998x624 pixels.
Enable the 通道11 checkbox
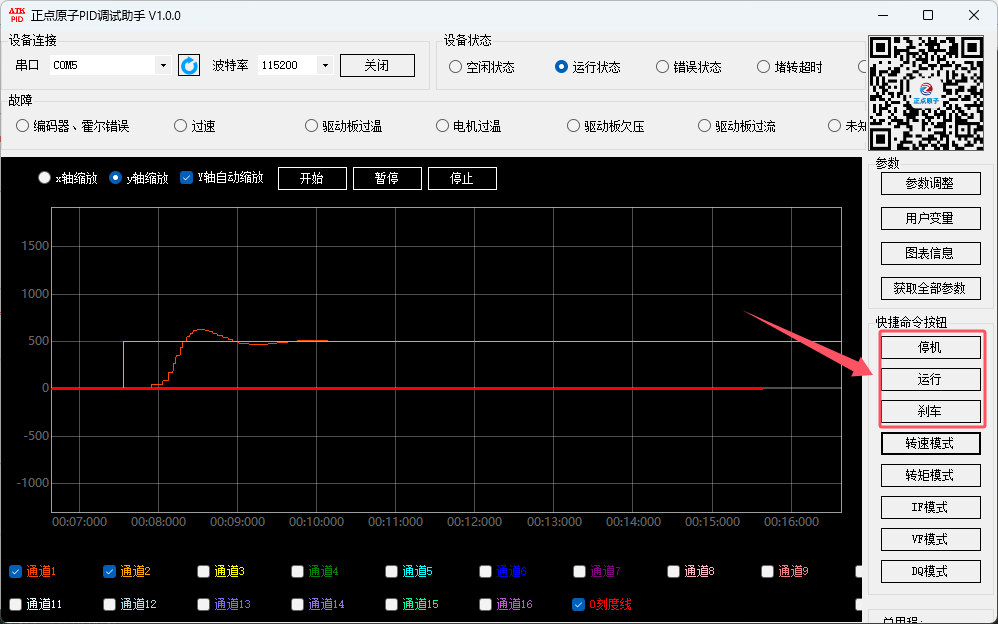(x=15, y=604)
